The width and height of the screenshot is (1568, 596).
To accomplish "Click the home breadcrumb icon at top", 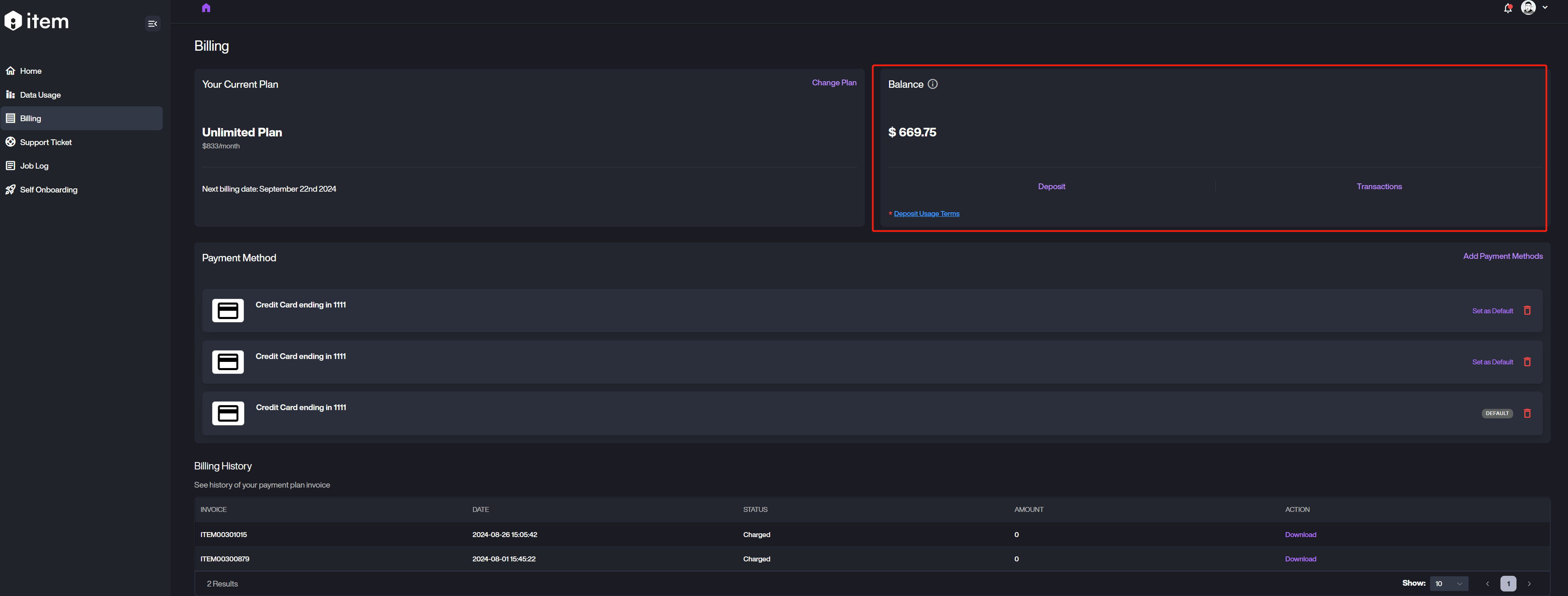I will 206,8.
